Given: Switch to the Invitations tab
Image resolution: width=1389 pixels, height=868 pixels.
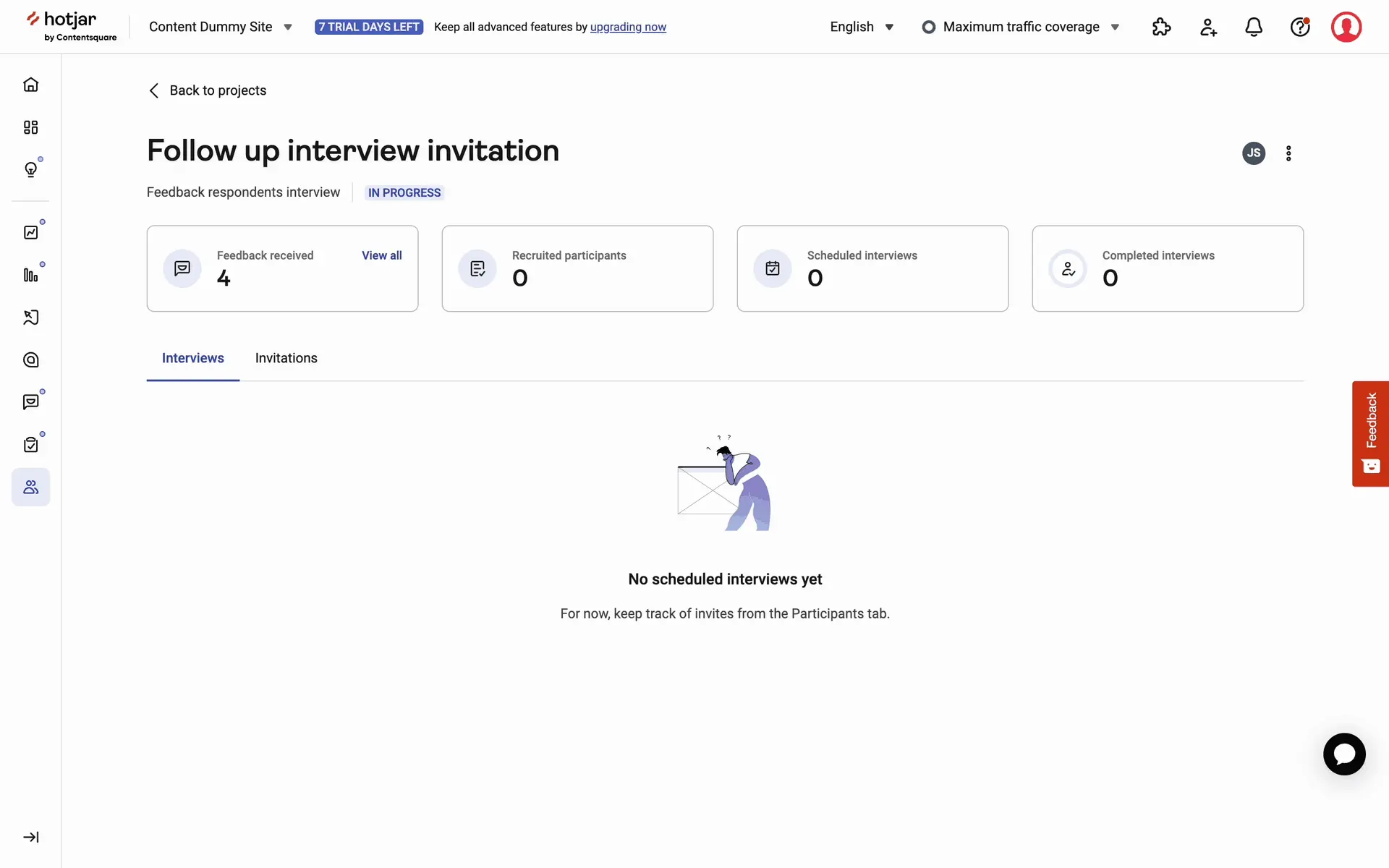Looking at the screenshot, I should (x=286, y=358).
